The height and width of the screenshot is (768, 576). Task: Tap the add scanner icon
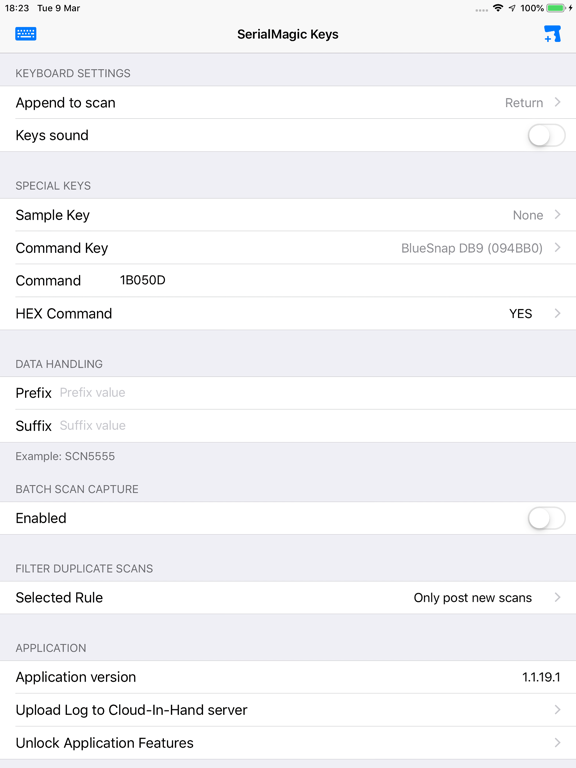(552, 34)
